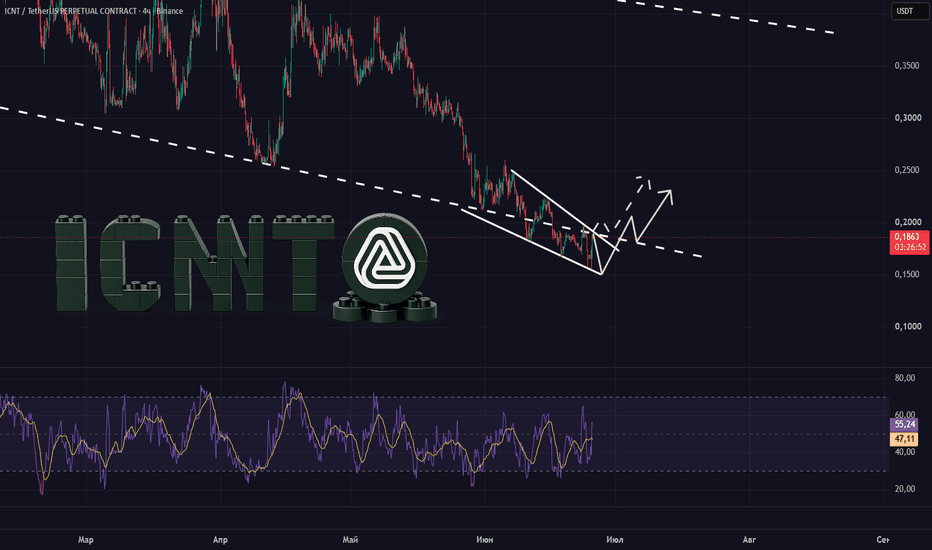This screenshot has width=932, height=550.
Task: Click the Мар month label
Action: click(x=86, y=540)
